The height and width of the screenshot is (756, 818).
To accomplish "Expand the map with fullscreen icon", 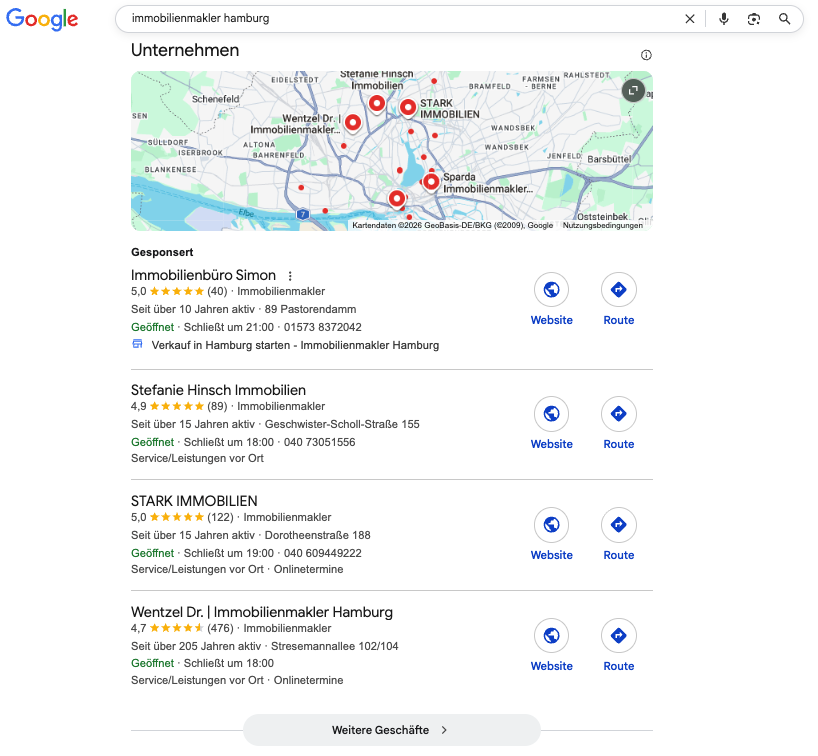I will pos(633,91).
